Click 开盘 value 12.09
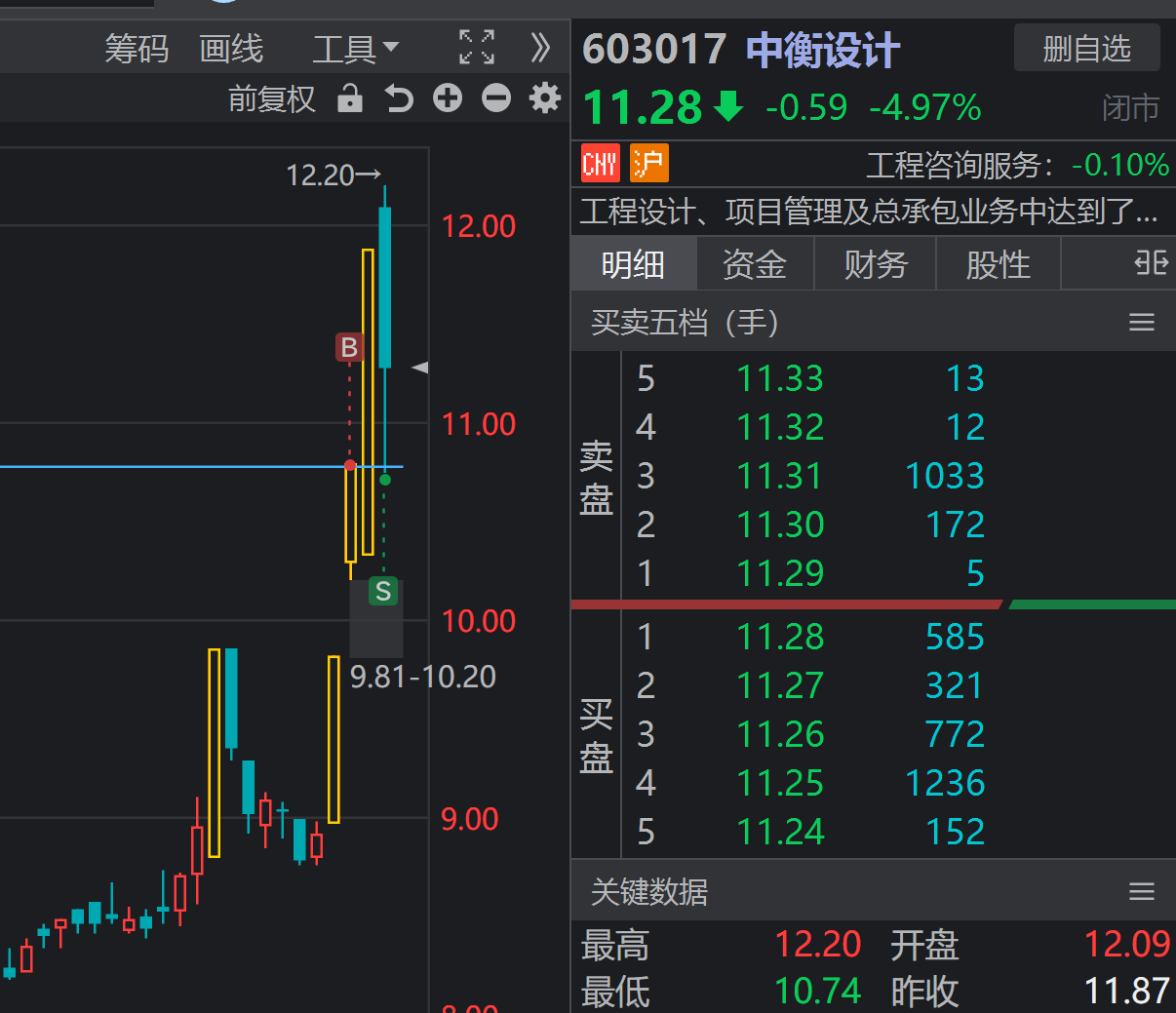The image size is (1176, 1013). tap(1127, 944)
